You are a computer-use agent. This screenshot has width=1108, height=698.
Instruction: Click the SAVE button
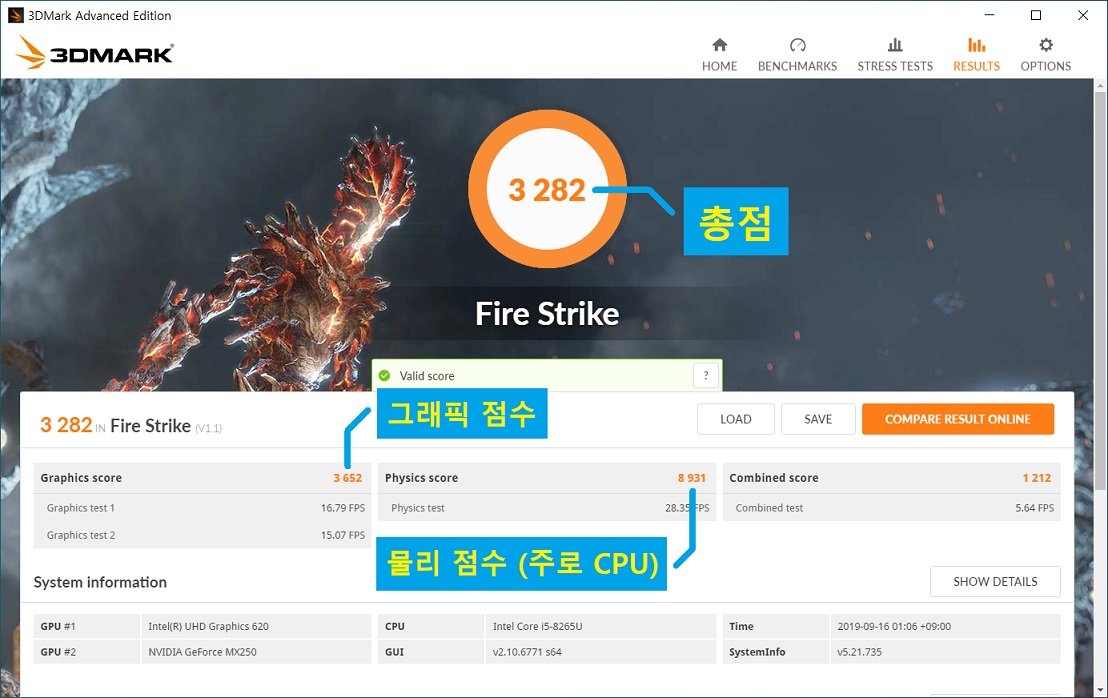818,419
